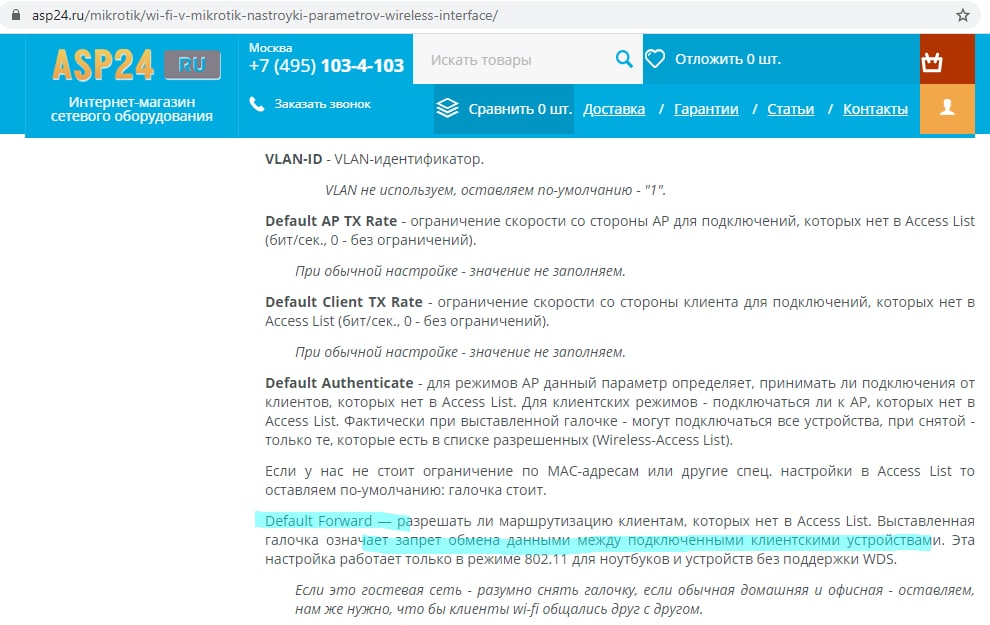Click 'Отложить 0 шт.' wishlist link
The image size is (990, 625).
[727, 59]
